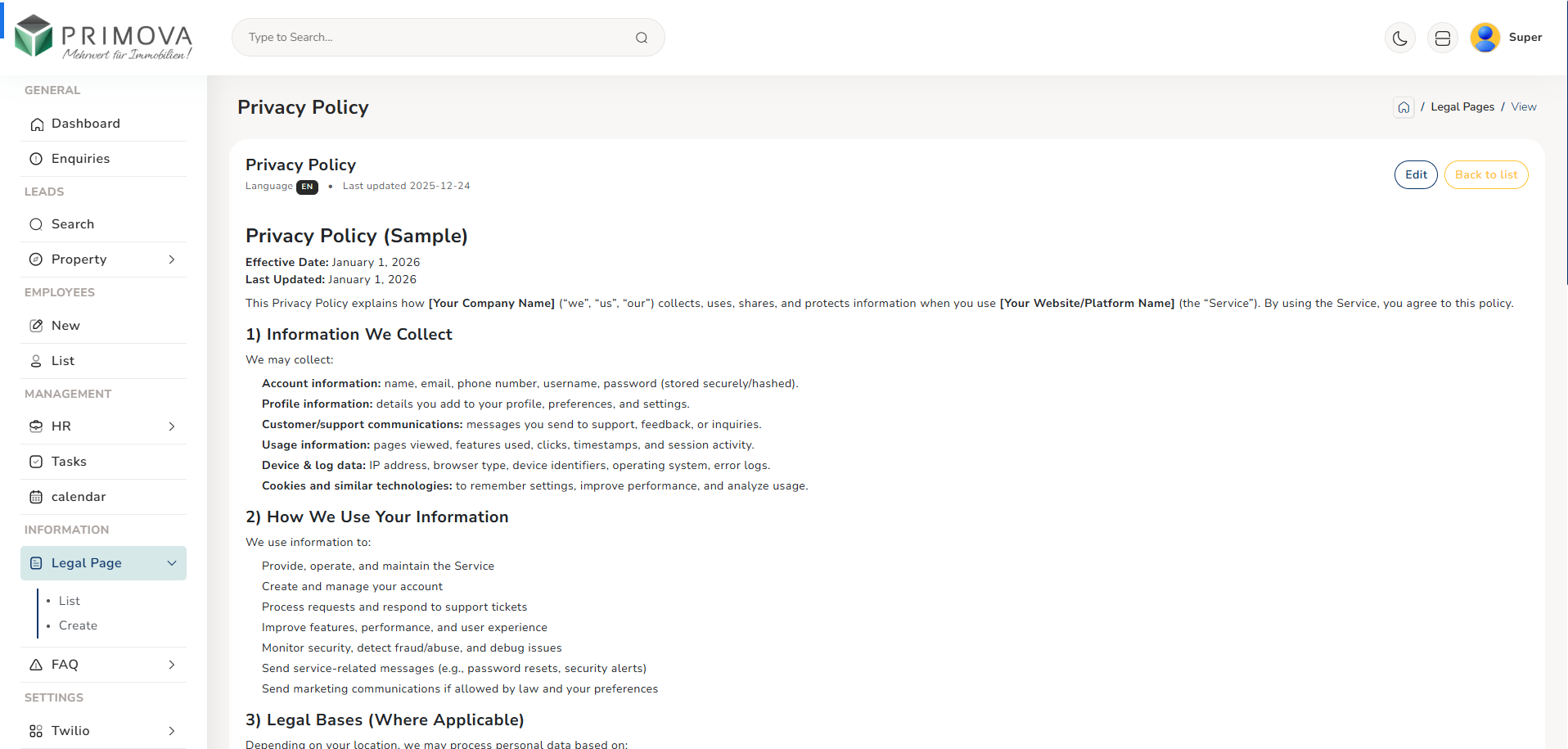Click the Tasks checkbox icon in sidebar
The height and width of the screenshot is (749, 1568).
[x=36, y=462]
